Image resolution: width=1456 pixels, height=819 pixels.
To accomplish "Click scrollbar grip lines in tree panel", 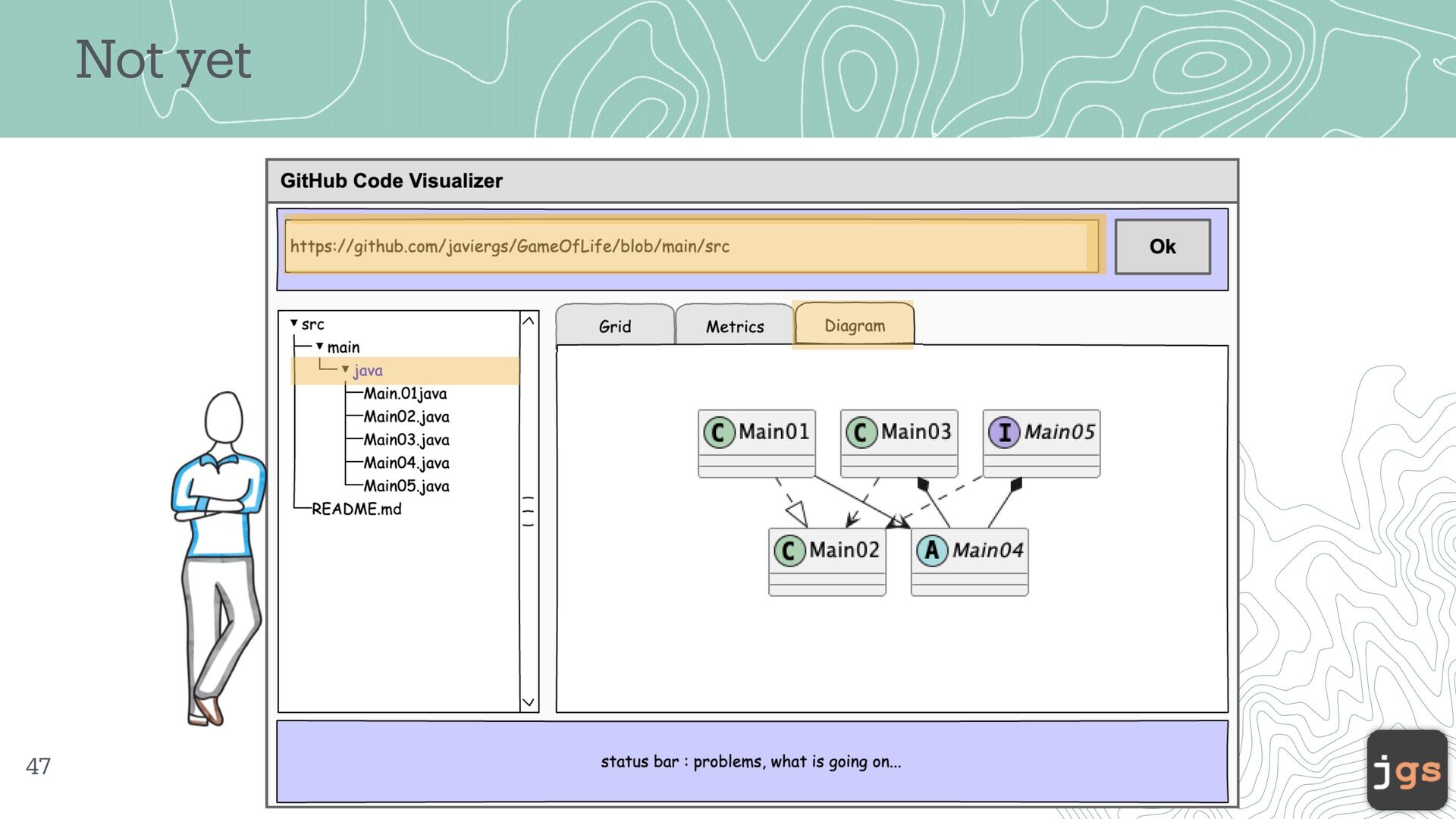I will click(x=529, y=511).
